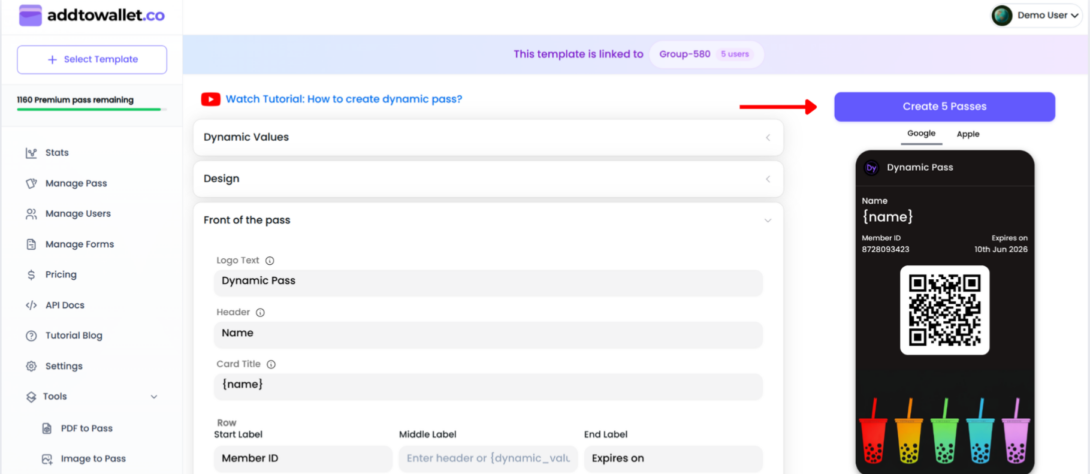The image size is (1090, 474).
Task: Click the API Docs code icon
Action: coord(32,305)
